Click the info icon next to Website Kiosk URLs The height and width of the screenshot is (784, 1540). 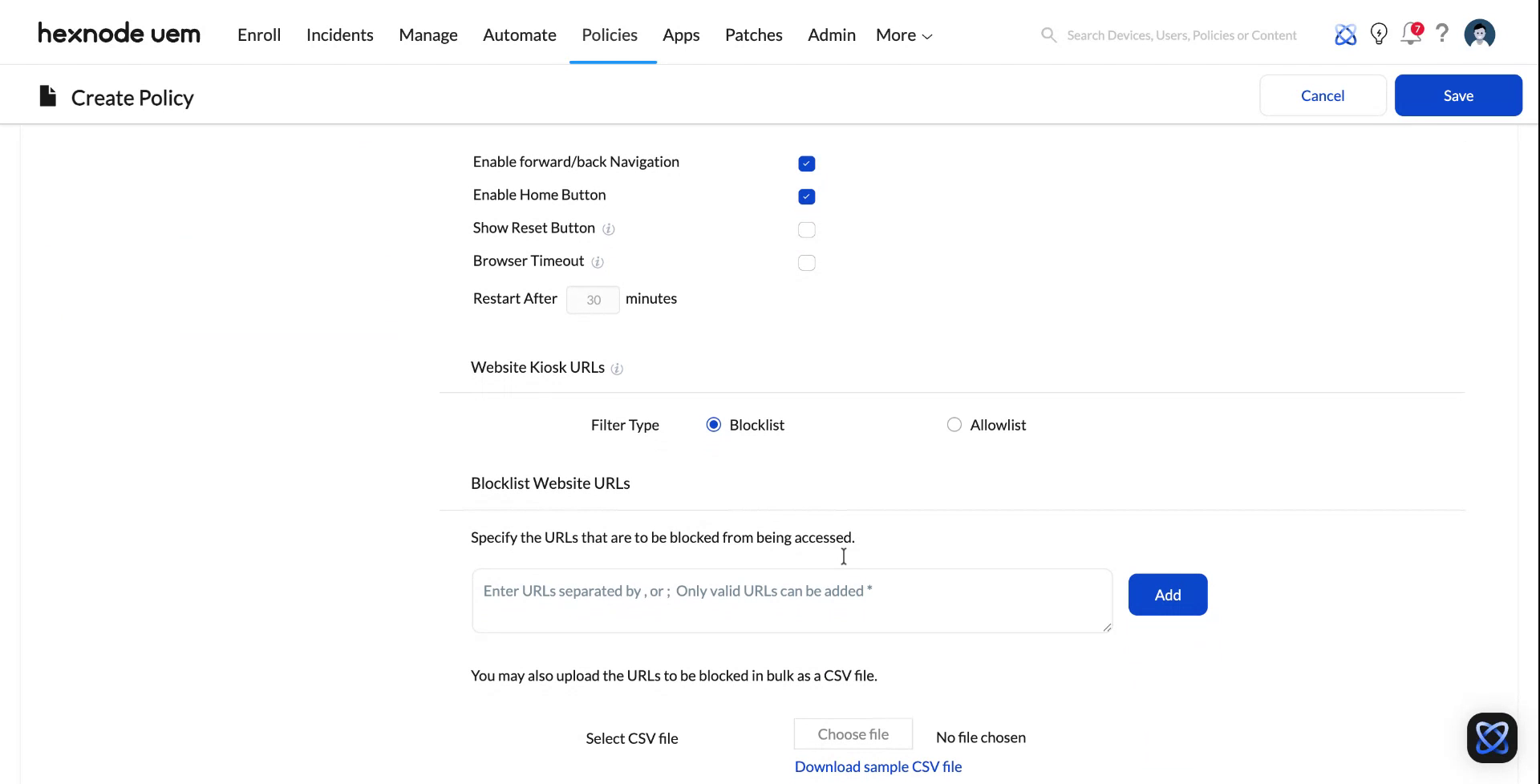click(617, 370)
